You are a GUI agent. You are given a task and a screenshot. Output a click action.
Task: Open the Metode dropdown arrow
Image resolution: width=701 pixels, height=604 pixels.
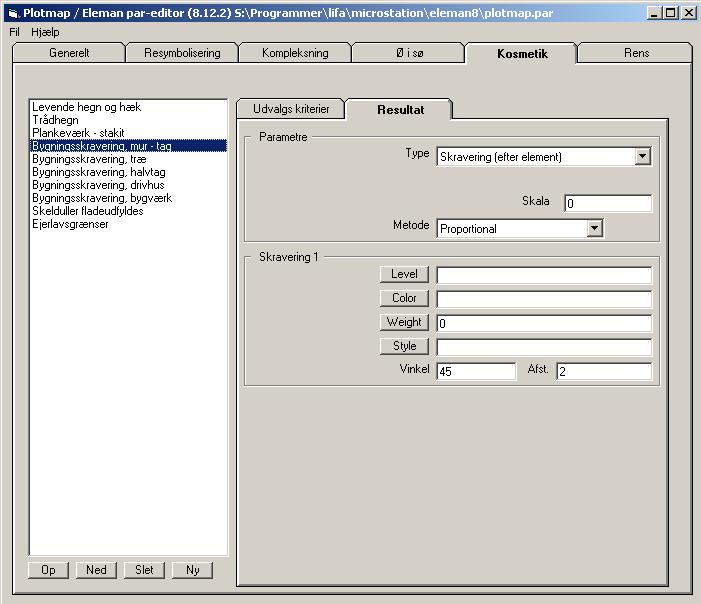pos(594,228)
